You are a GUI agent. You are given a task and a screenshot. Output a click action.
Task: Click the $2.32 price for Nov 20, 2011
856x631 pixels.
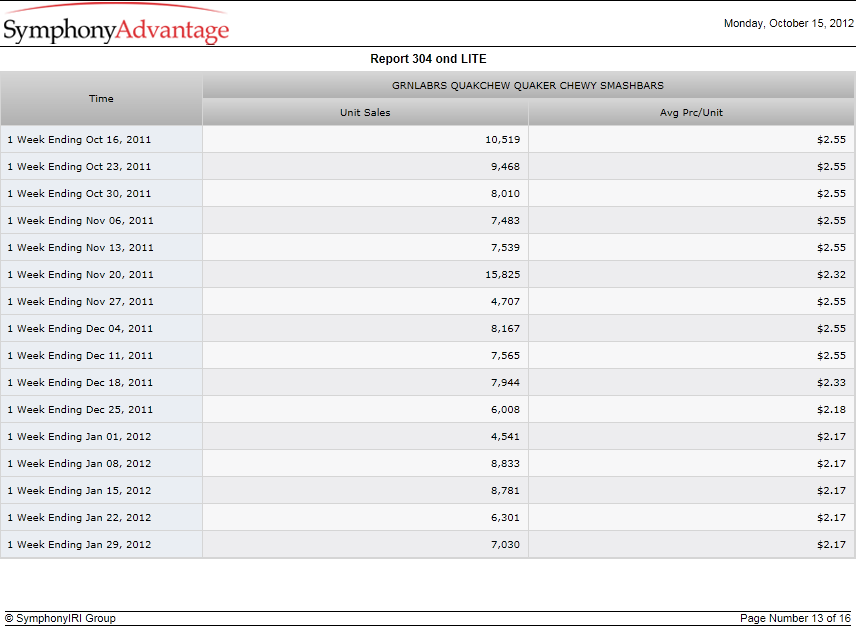point(831,275)
